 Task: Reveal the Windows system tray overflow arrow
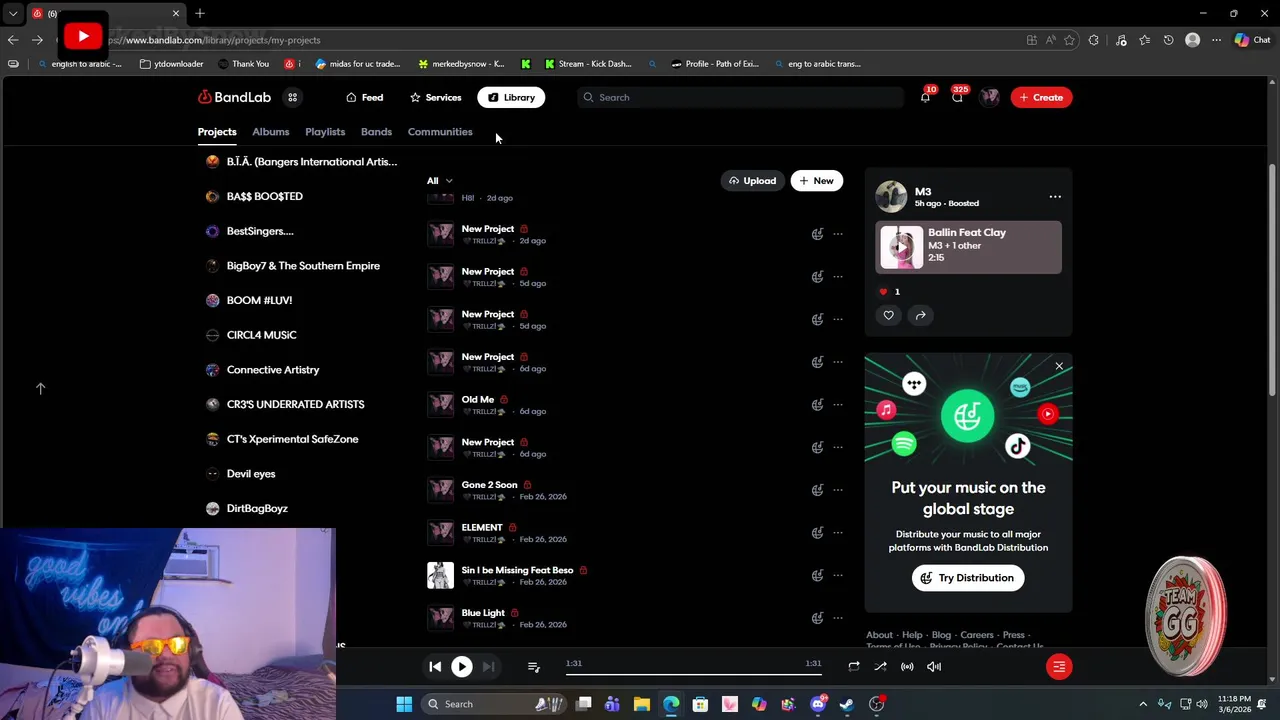point(1143,704)
